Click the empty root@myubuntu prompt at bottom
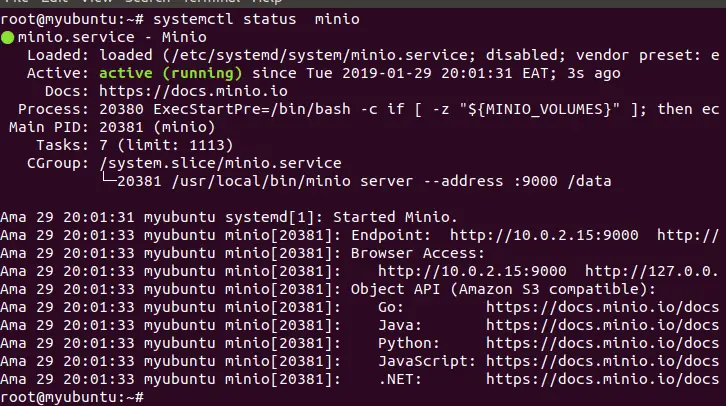This screenshot has width=726, height=406. click(72, 398)
